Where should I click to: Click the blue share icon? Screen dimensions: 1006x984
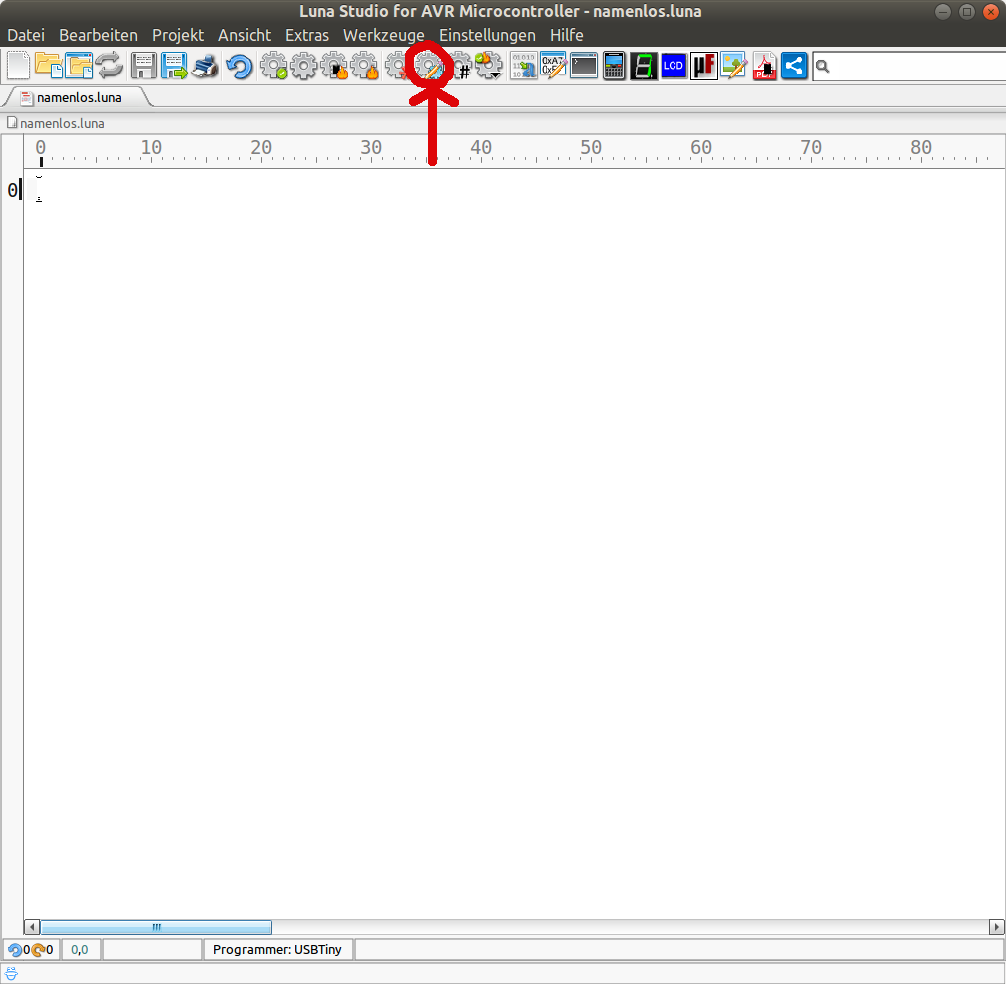point(794,66)
